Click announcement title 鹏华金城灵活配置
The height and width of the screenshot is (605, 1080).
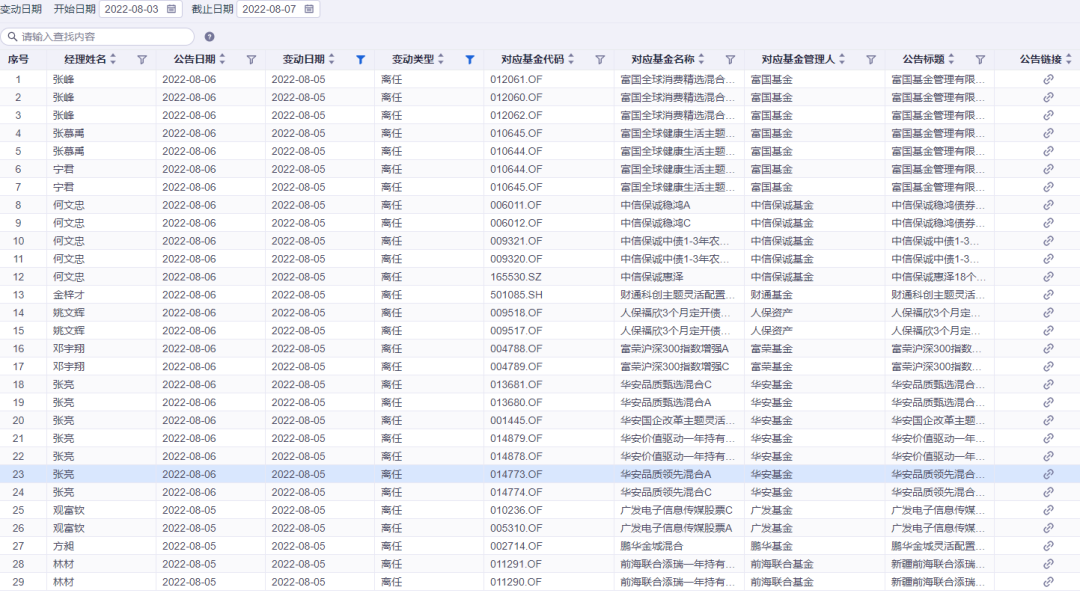coord(937,546)
